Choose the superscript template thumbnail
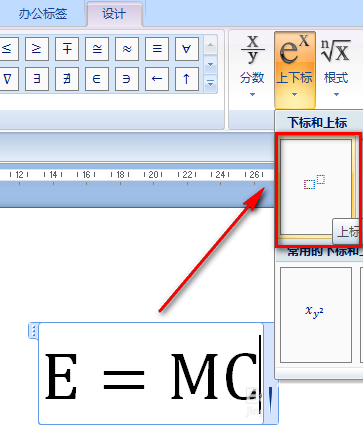This screenshot has height=429, width=363. pos(316,187)
